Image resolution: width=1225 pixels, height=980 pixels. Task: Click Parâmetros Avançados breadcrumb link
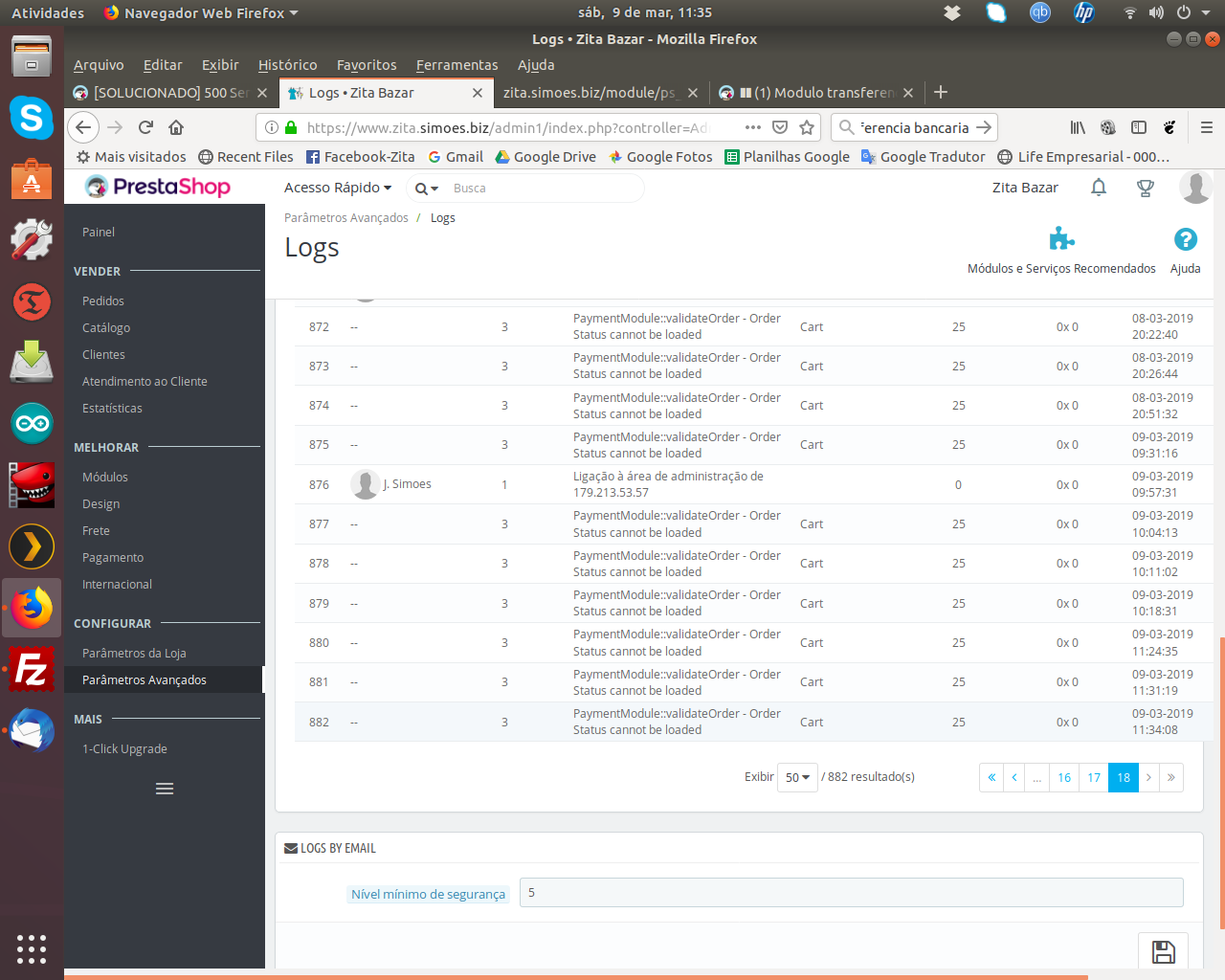(346, 218)
